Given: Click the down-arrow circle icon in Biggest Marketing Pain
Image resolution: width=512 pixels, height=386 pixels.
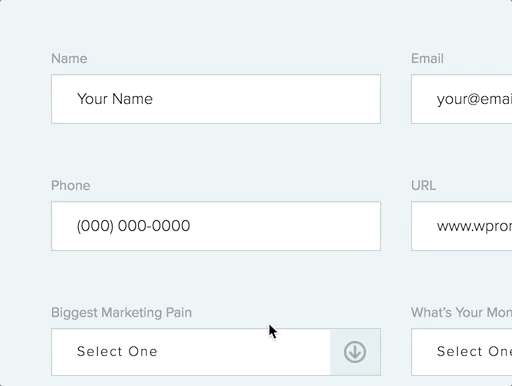Looking at the screenshot, I should tap(355, 352).
